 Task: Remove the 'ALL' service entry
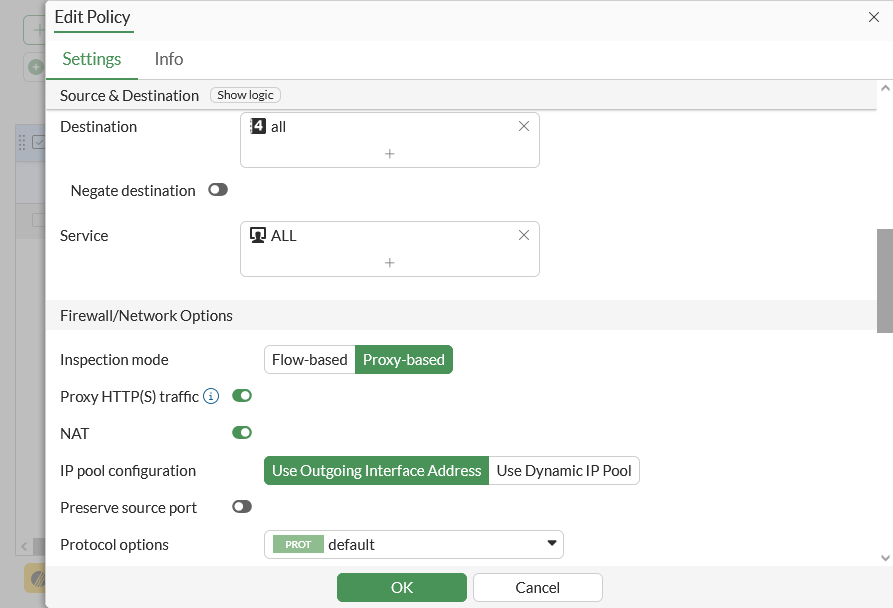(523, 235)
